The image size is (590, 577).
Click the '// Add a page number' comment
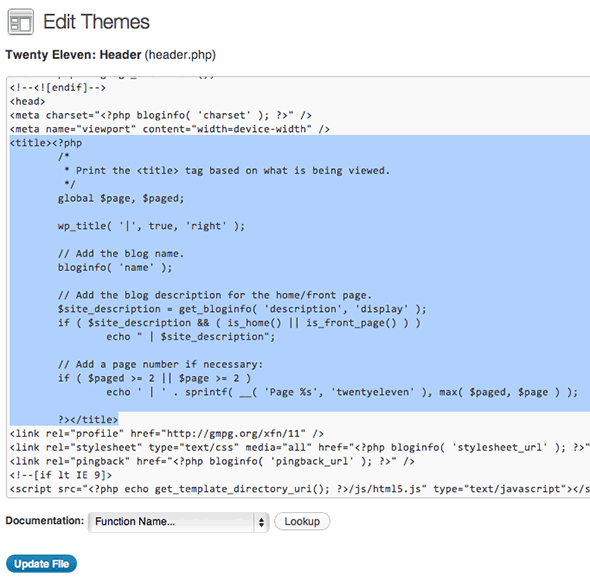click(x=160, y=364)
